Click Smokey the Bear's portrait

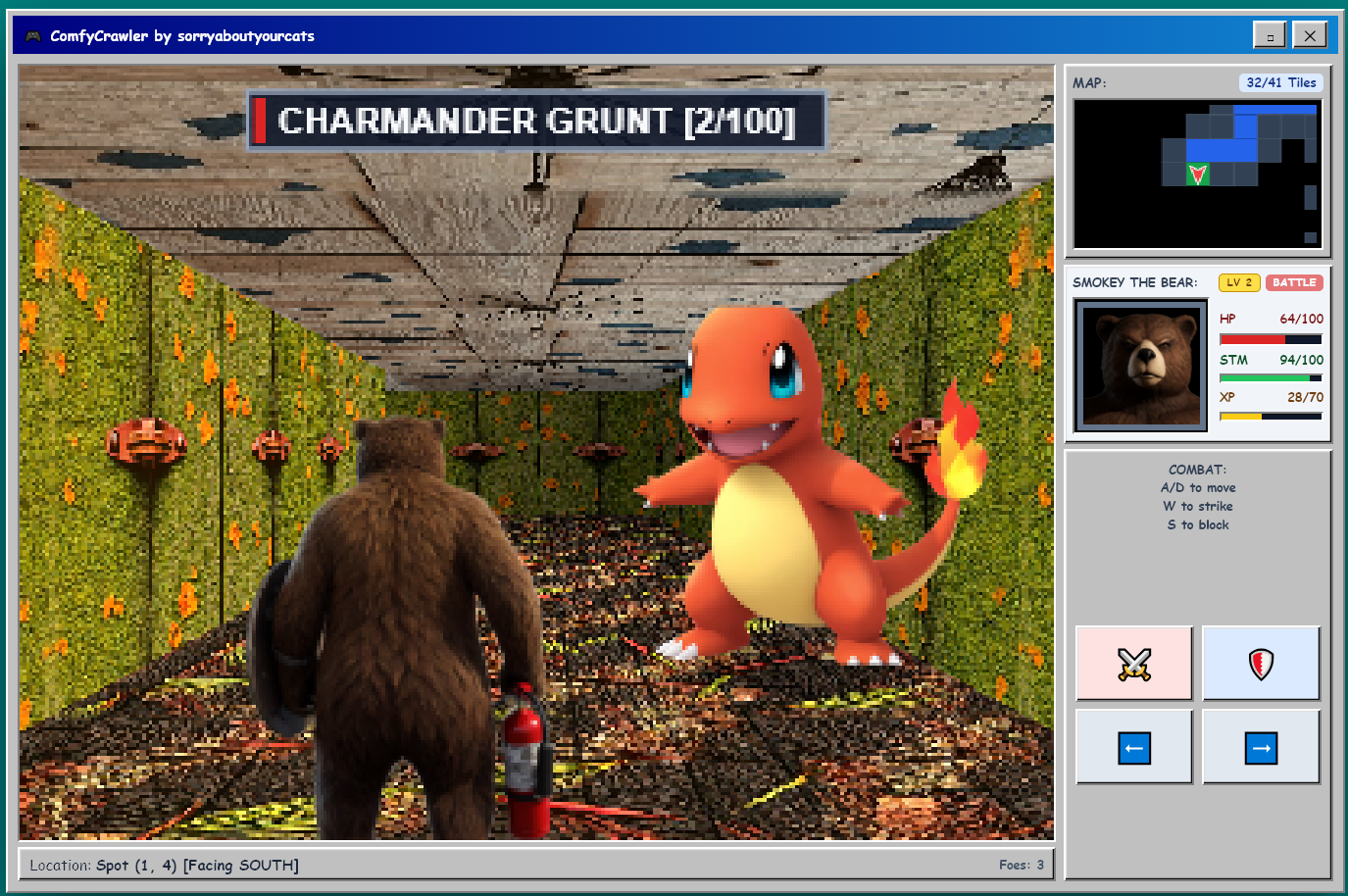[x=1141, y=365]
